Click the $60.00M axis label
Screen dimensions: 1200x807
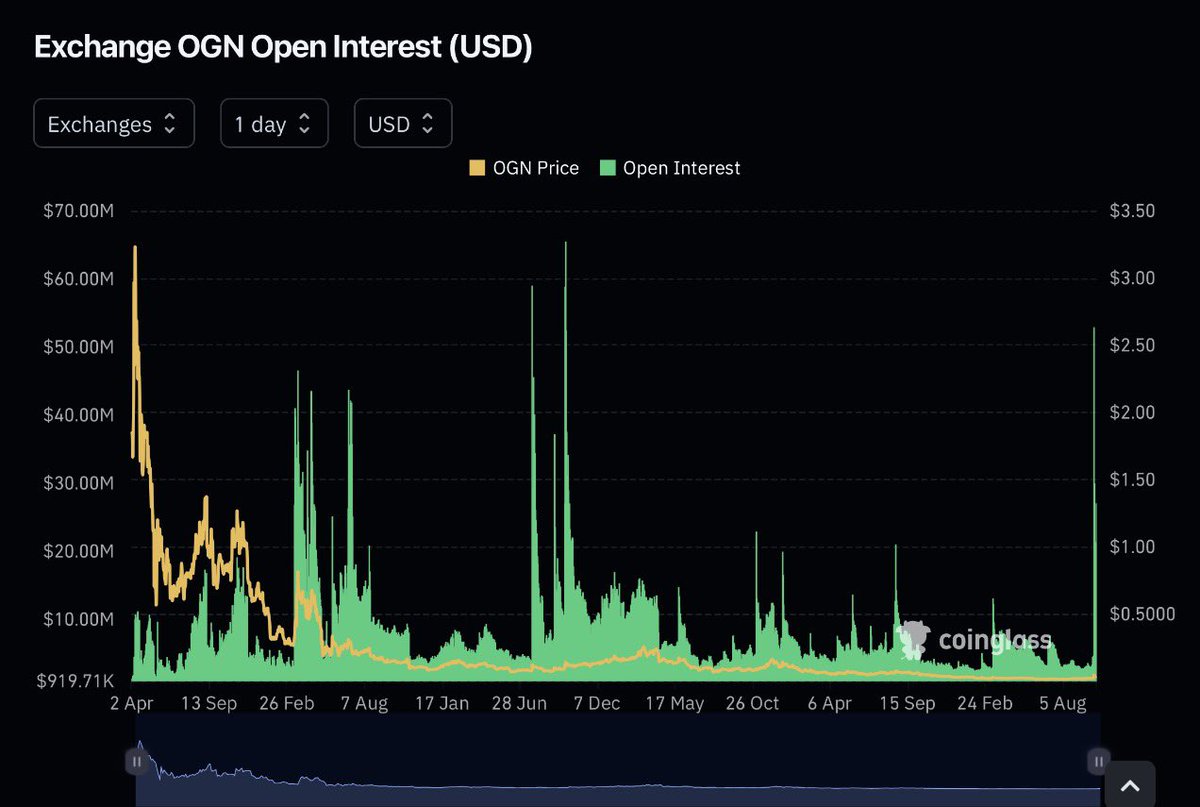click(79, 279)
